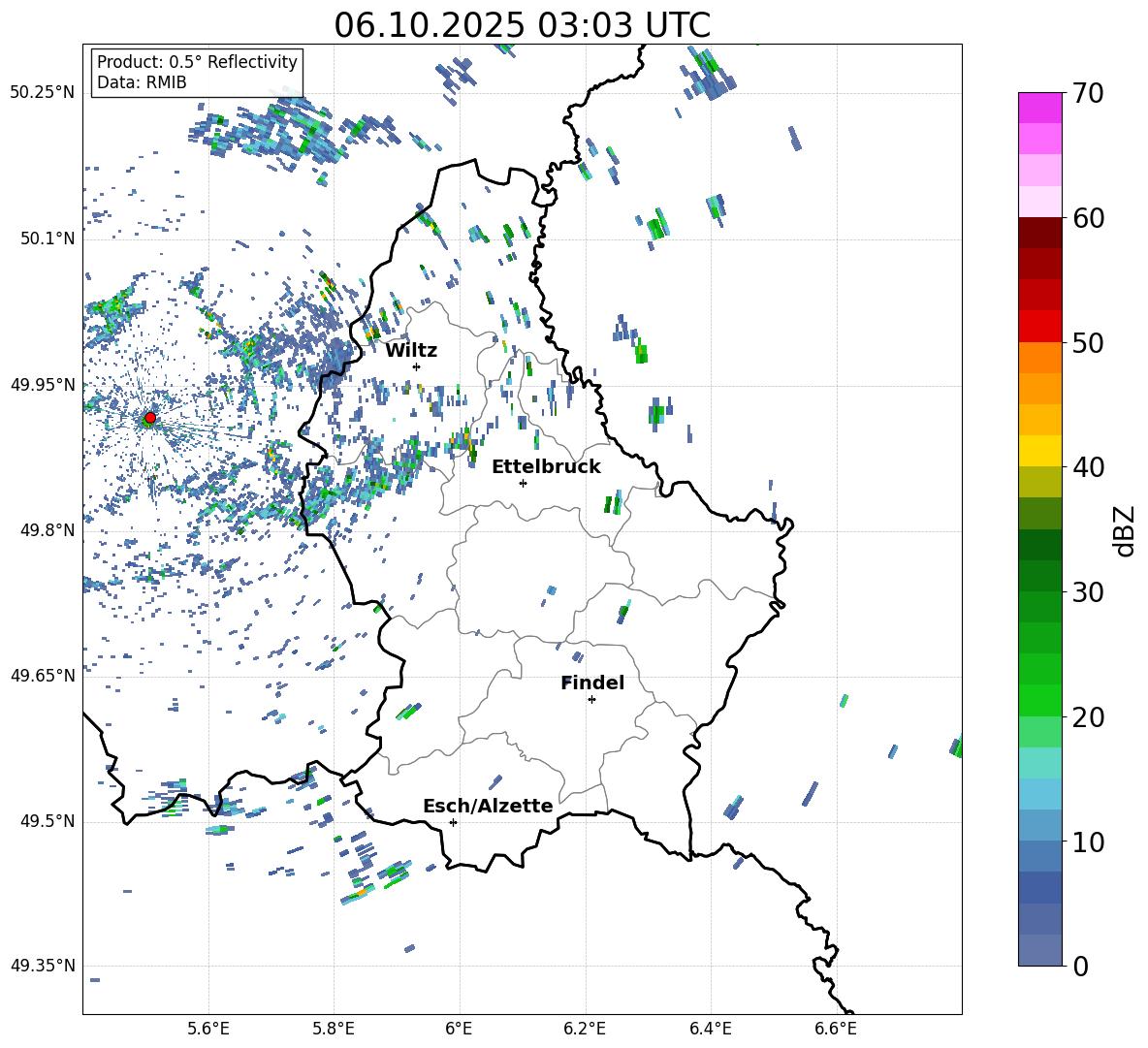Click the Wiltz city label
Image resolution: width=1148 pixels, height=1048 pixels.
coord(411,351)
